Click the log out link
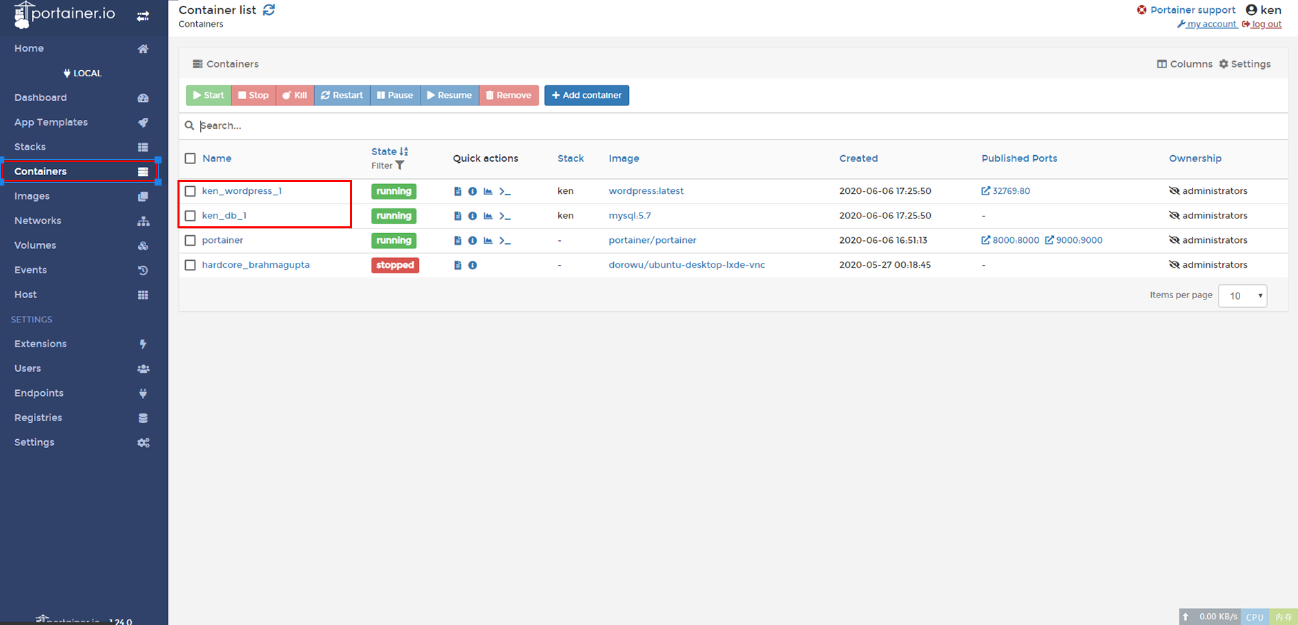The image size is (1298, 625). [1262, 24]
